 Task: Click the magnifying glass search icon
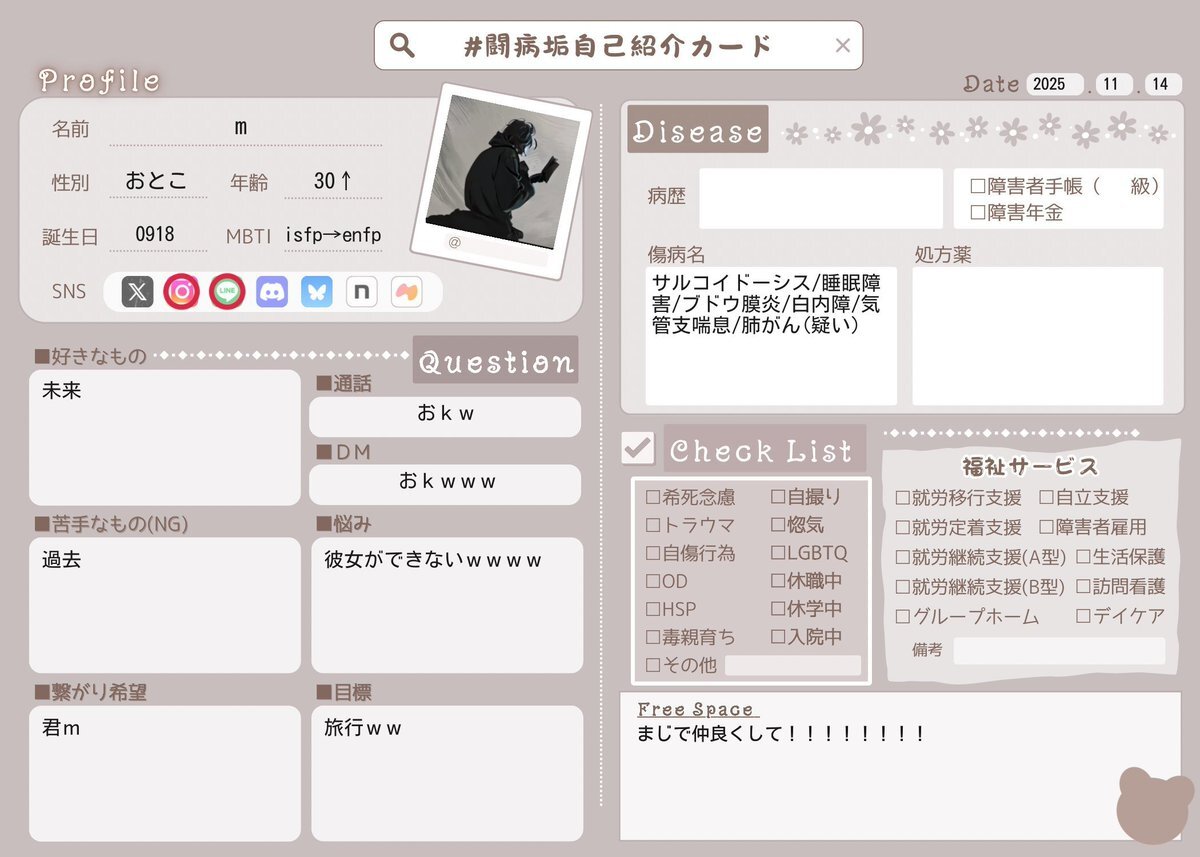[402, 46]
